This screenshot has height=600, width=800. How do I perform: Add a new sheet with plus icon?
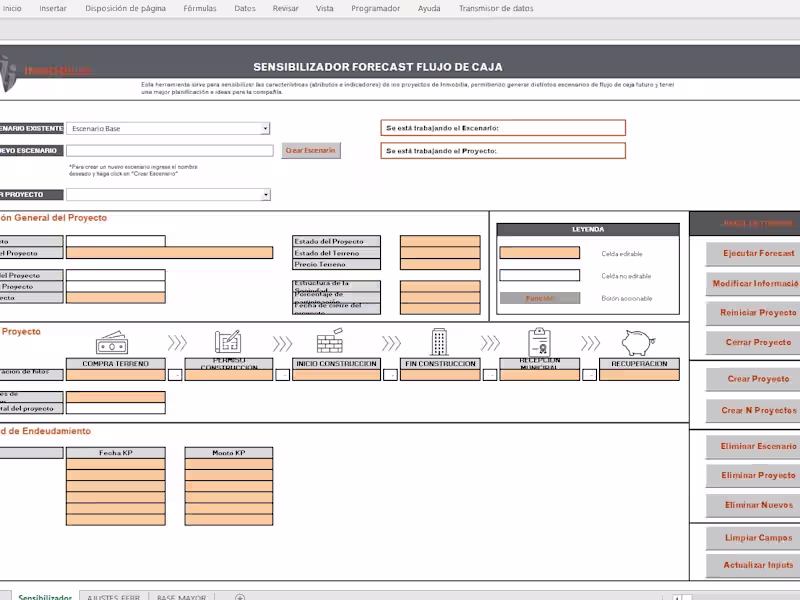[240, 596]
